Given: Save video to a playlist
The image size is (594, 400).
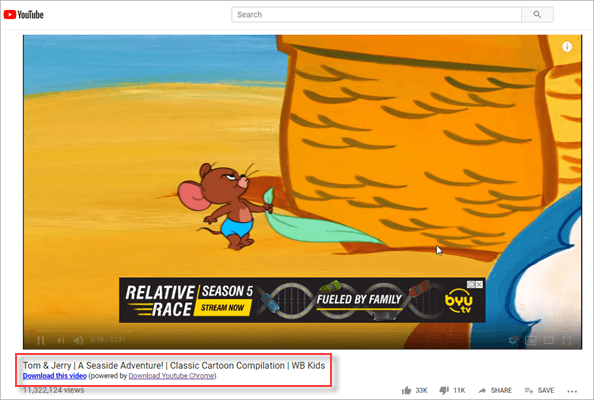Looking at the screenshot, I should (x=539, y=390).
